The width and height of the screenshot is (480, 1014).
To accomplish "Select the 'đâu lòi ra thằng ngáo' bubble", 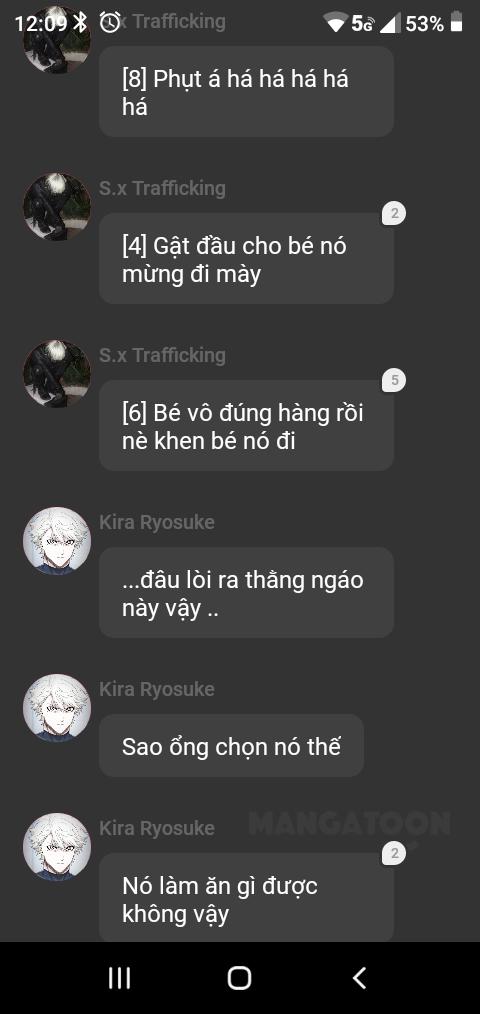I will 246,592.
